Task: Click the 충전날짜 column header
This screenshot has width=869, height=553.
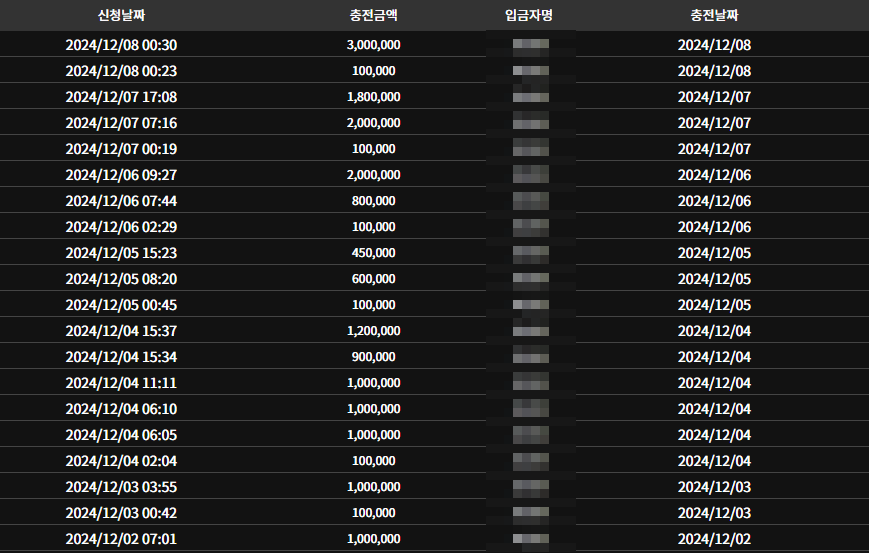Action: click(x=714, y=15)
